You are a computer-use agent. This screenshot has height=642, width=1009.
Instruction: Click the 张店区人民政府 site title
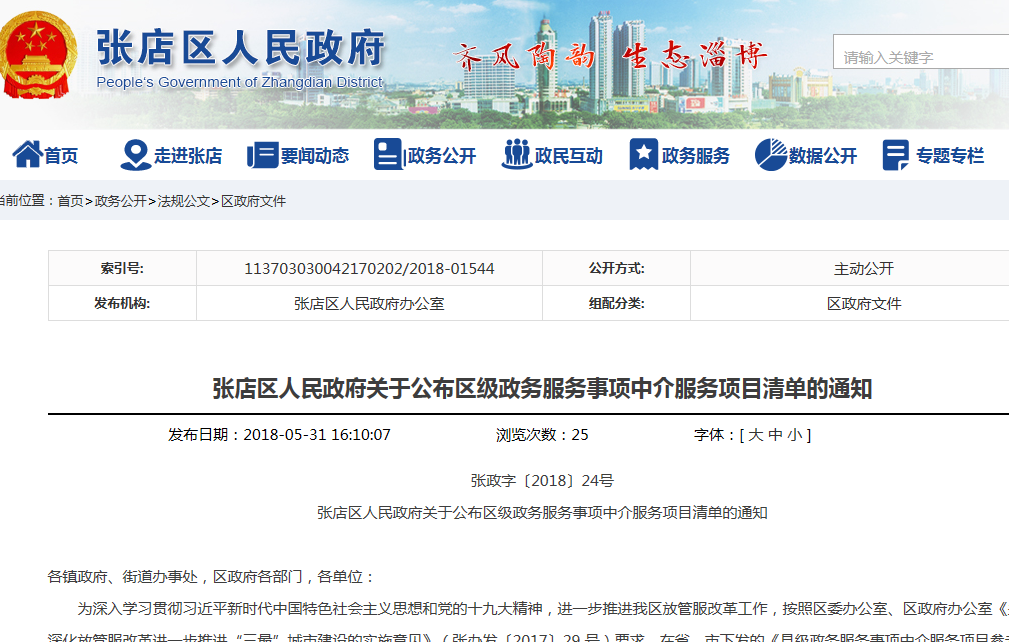pyautogui.click(x=240, y=47)
